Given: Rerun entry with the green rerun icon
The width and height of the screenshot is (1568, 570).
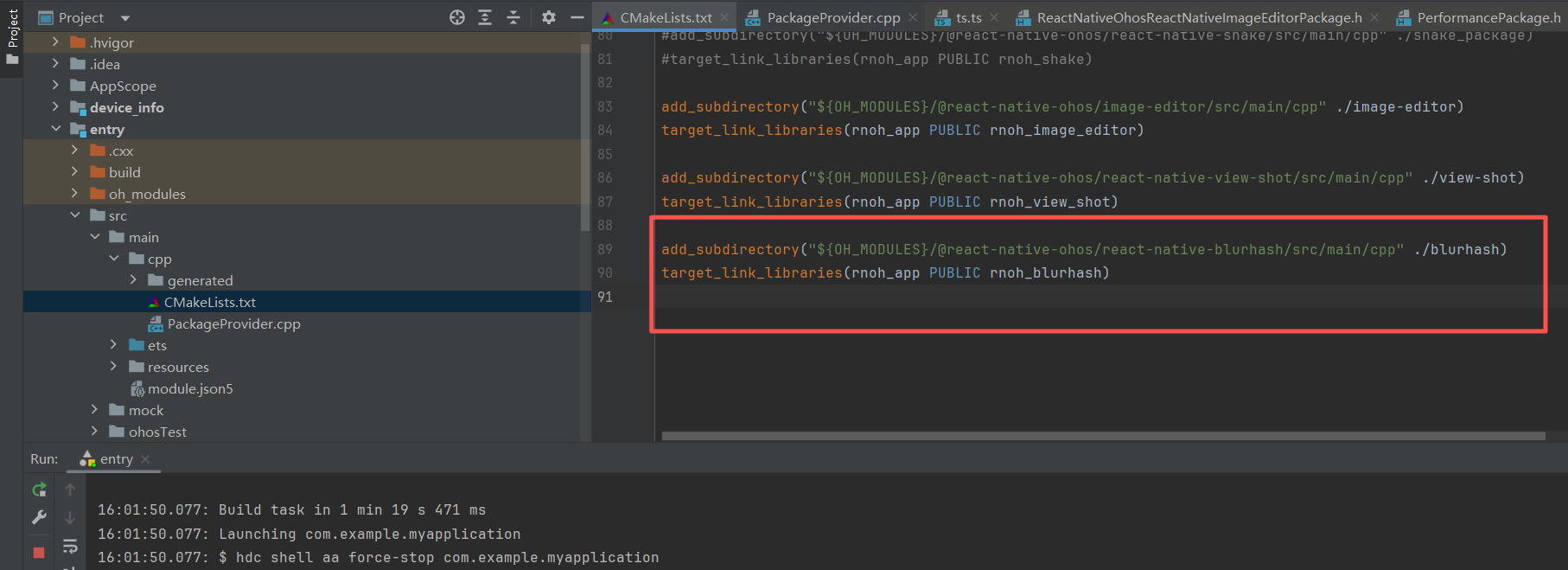Looking at the screenshot, I should coord(39,490).
